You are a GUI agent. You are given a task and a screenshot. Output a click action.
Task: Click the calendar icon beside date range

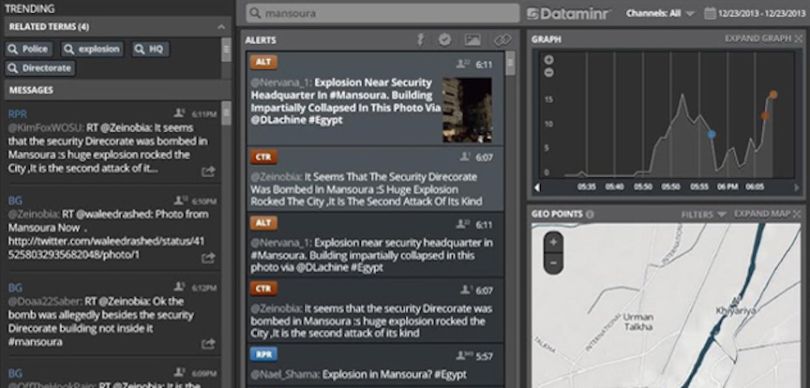(x=710, y=14)
